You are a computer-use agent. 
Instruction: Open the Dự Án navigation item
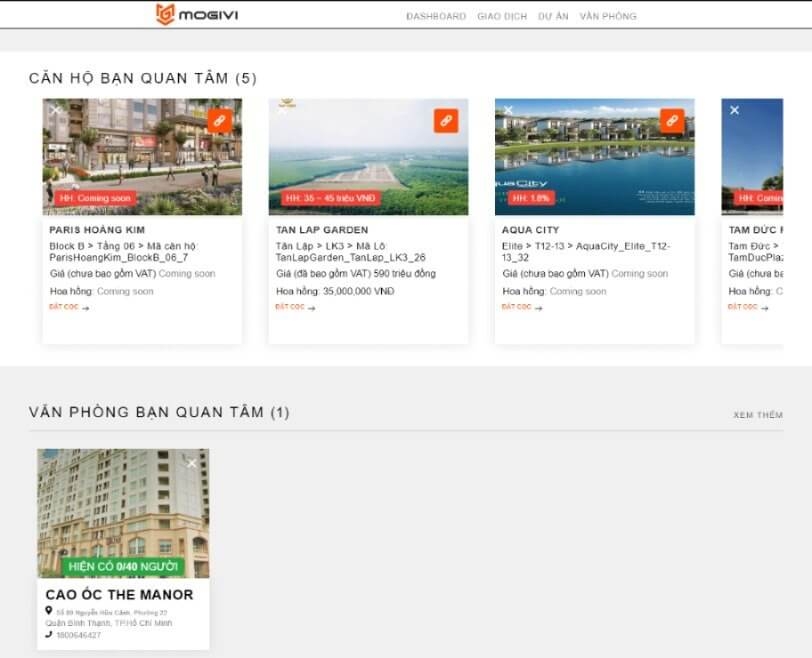click(552, 16)
